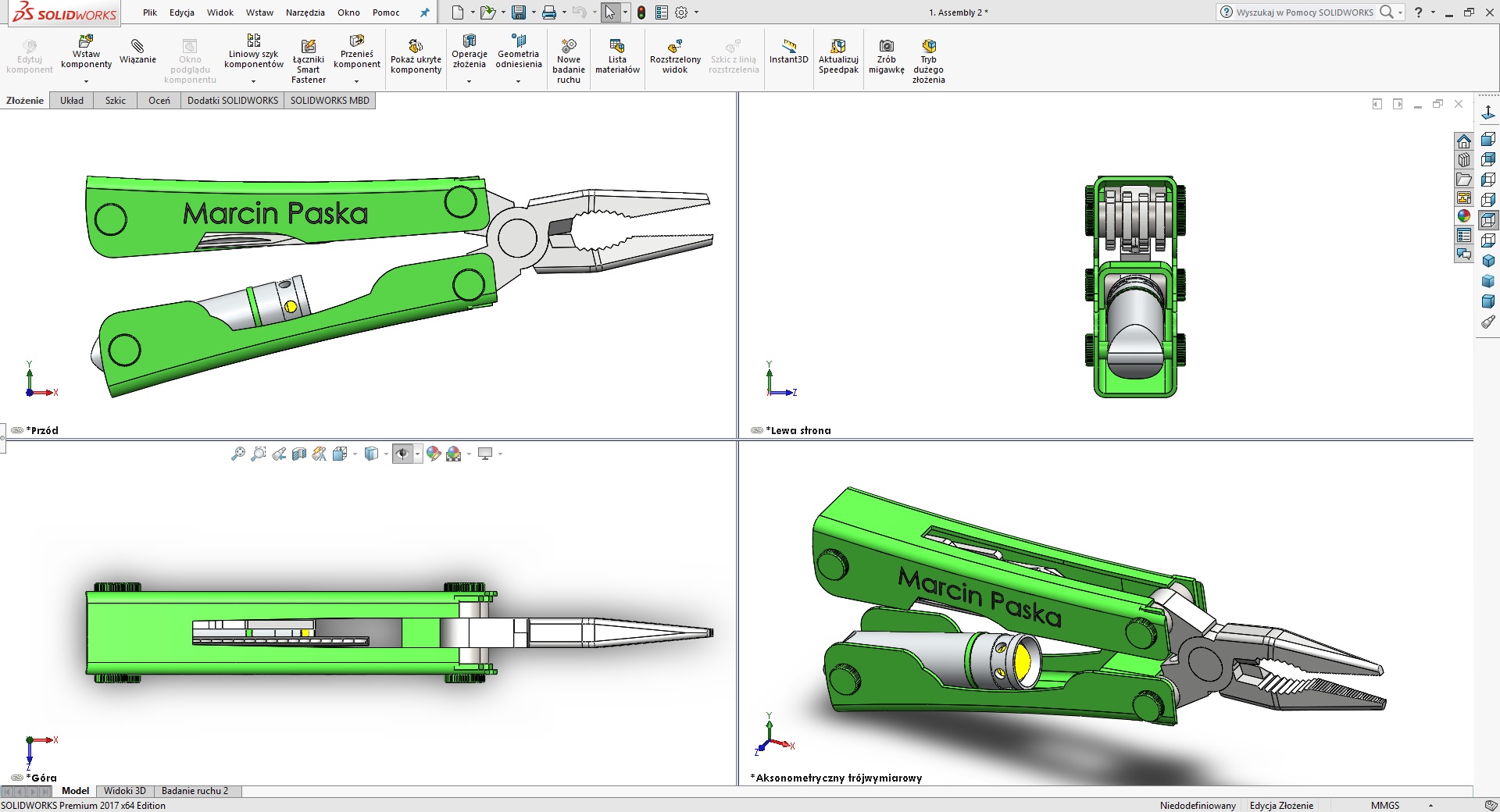Switch to the Szkic ribbon tab

tap(116, 101)
